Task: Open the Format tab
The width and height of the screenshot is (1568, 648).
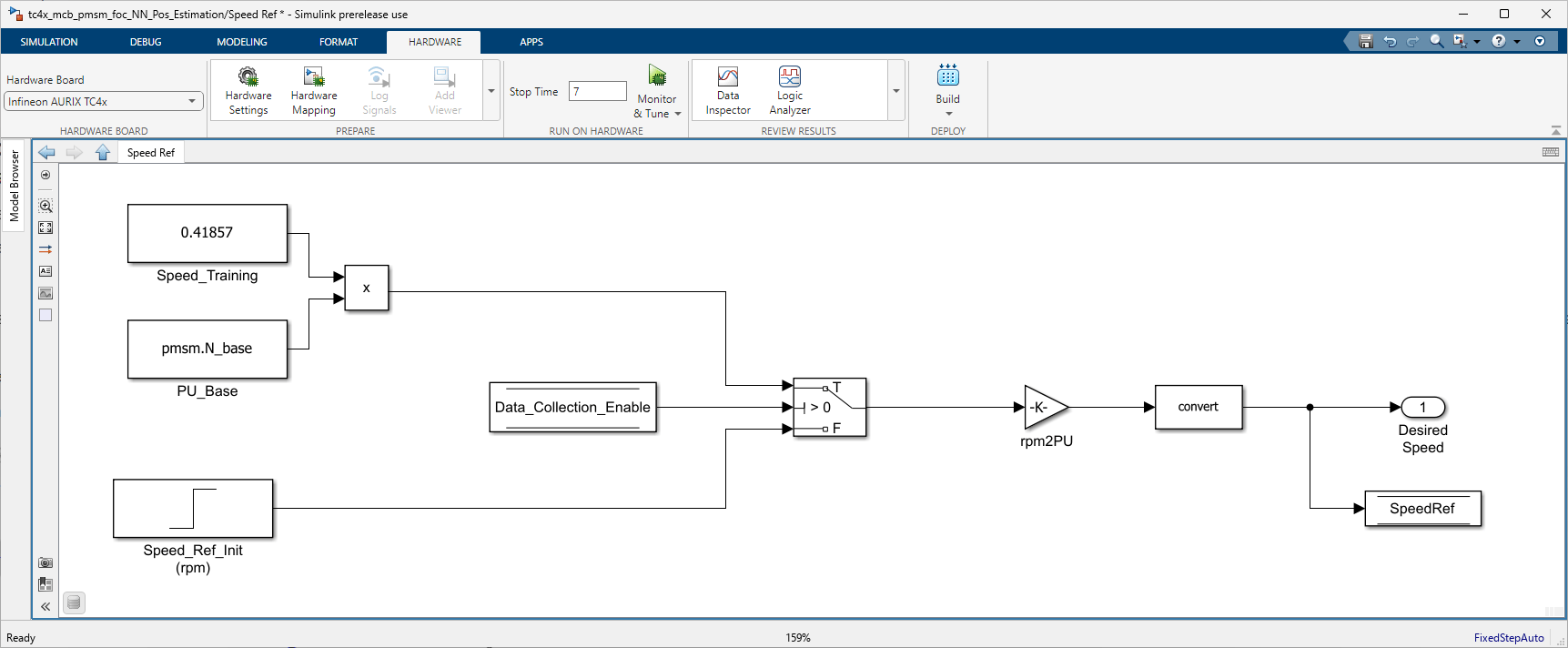Action: 339,42
